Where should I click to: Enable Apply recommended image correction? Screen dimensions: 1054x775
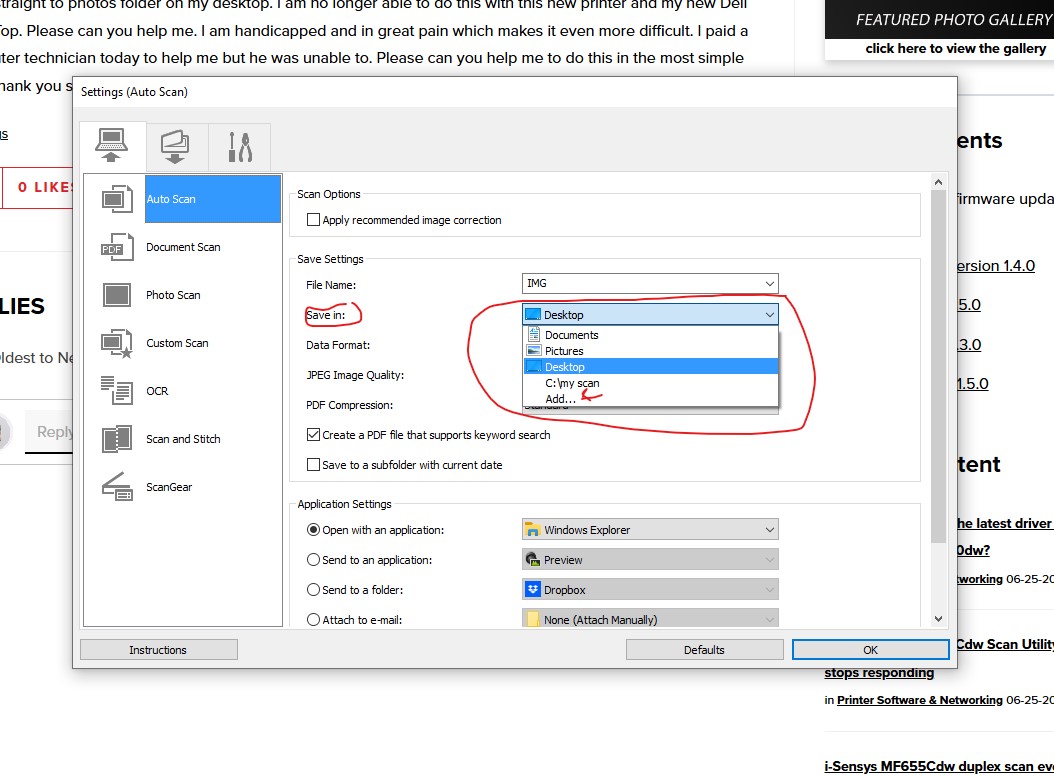313,219
